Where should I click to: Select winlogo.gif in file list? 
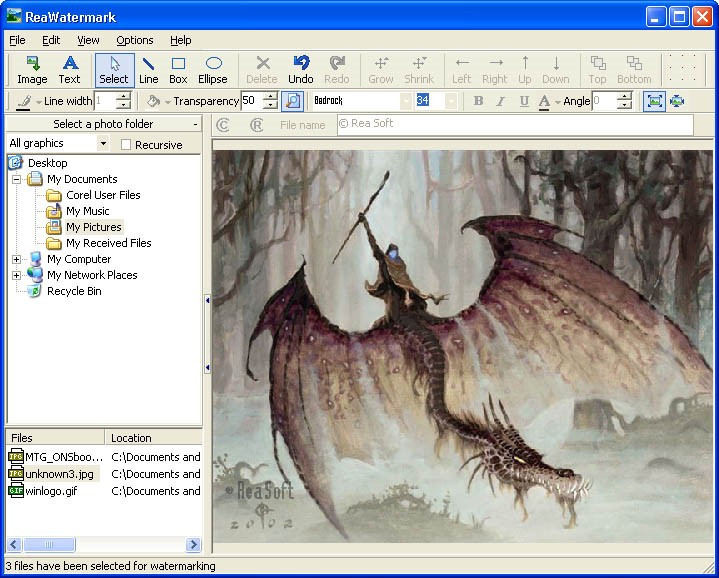[x=51, y=491]
